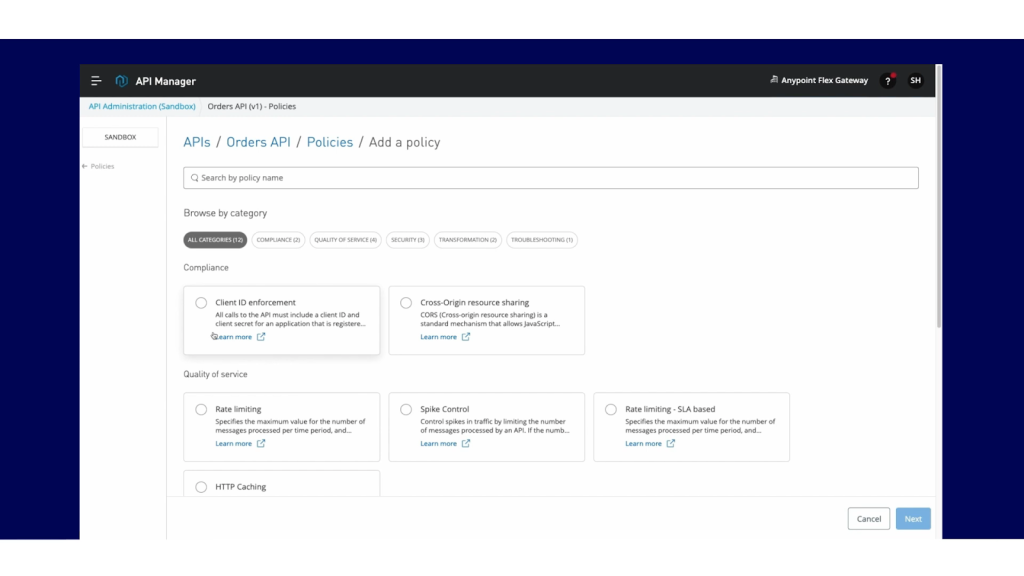Click the page's vertical scrollbar
The width and height of the screenshot is (1024, 576).
point(938,220)
